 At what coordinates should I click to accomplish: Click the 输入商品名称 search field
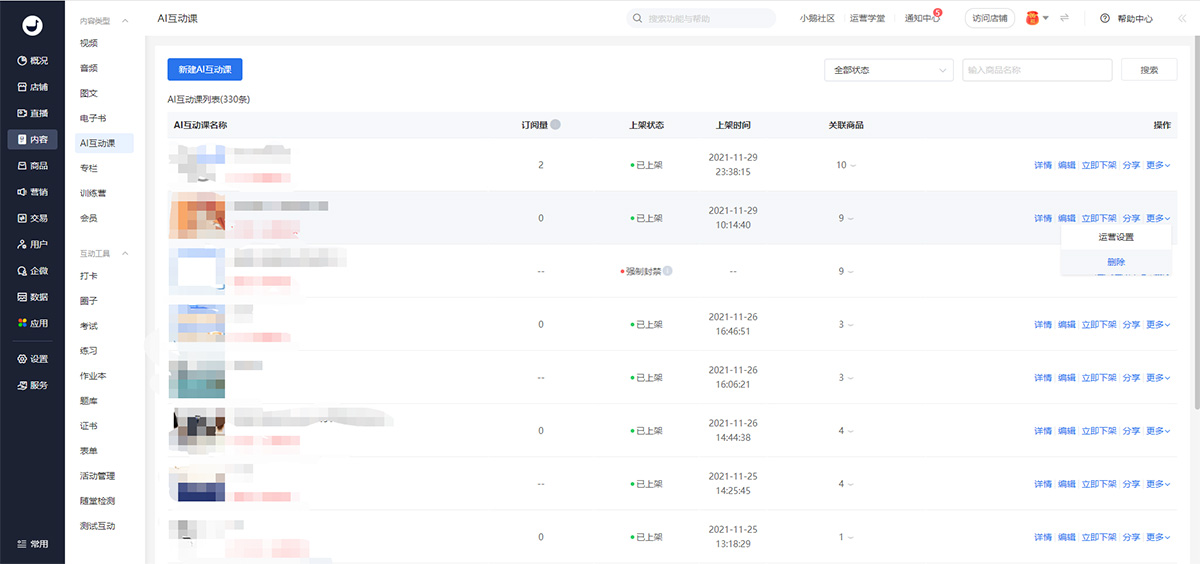pyautogui.click(x=1037, y=70)
